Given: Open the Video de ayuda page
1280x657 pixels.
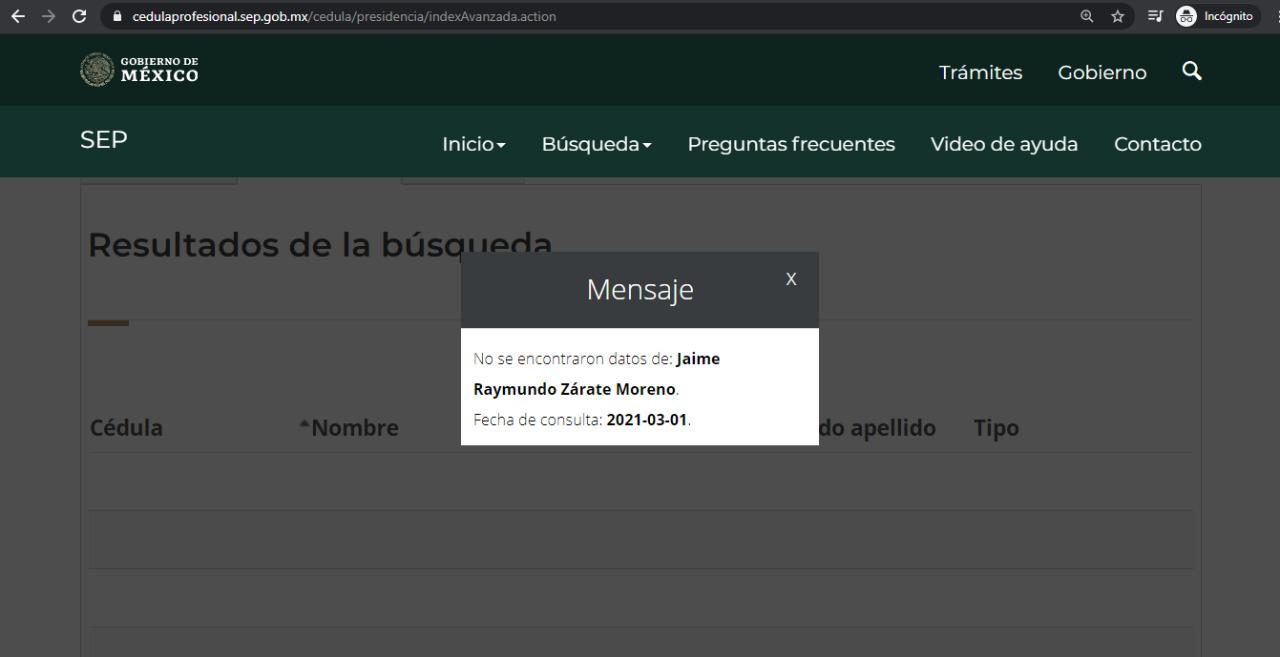Looking at the screenshot, I should point(1004,144).
